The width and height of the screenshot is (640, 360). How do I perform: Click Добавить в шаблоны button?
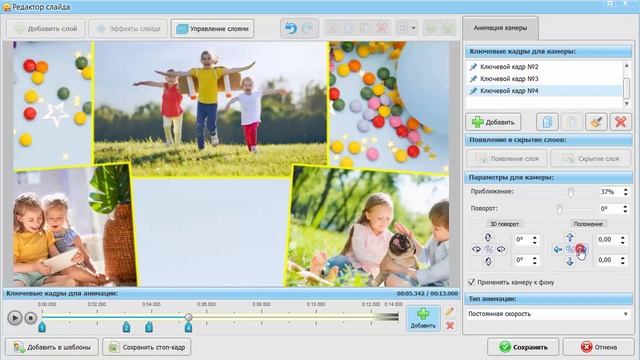[52, 347]
